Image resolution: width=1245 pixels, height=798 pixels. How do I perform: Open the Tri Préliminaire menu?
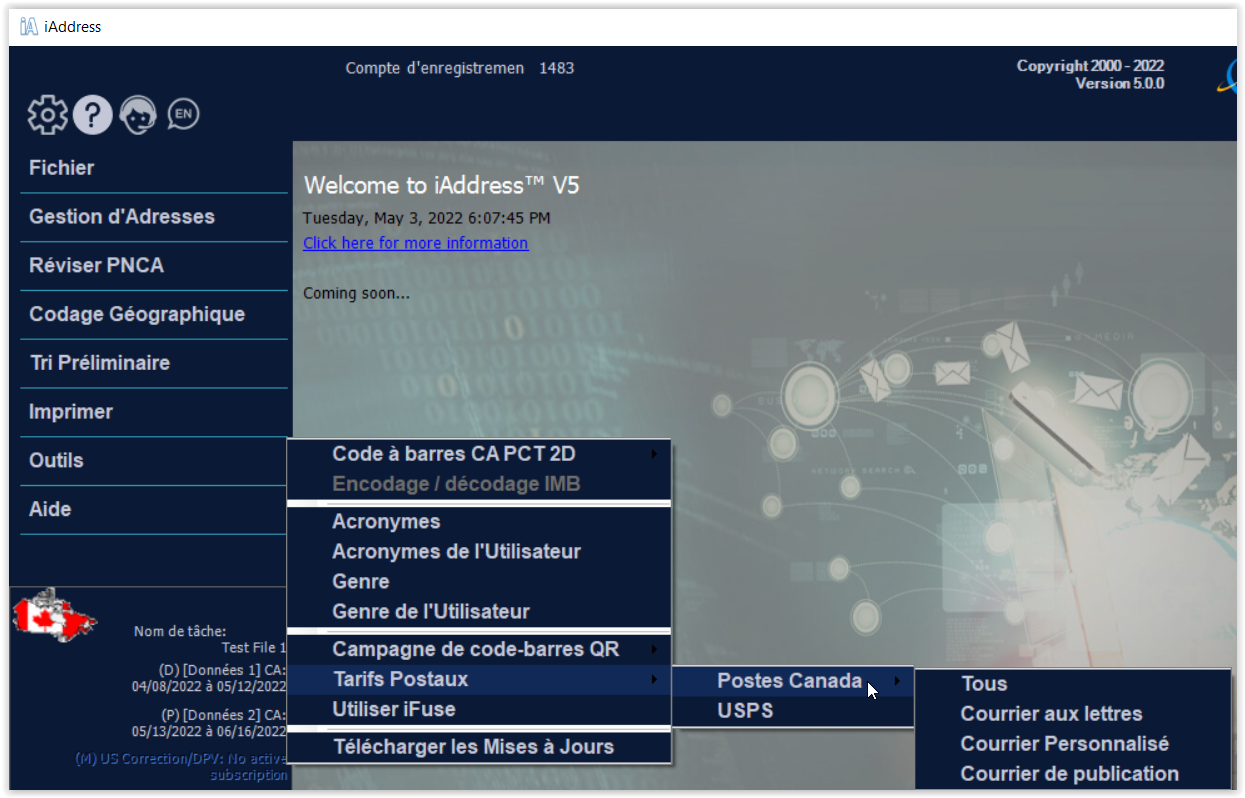[154, 363]
